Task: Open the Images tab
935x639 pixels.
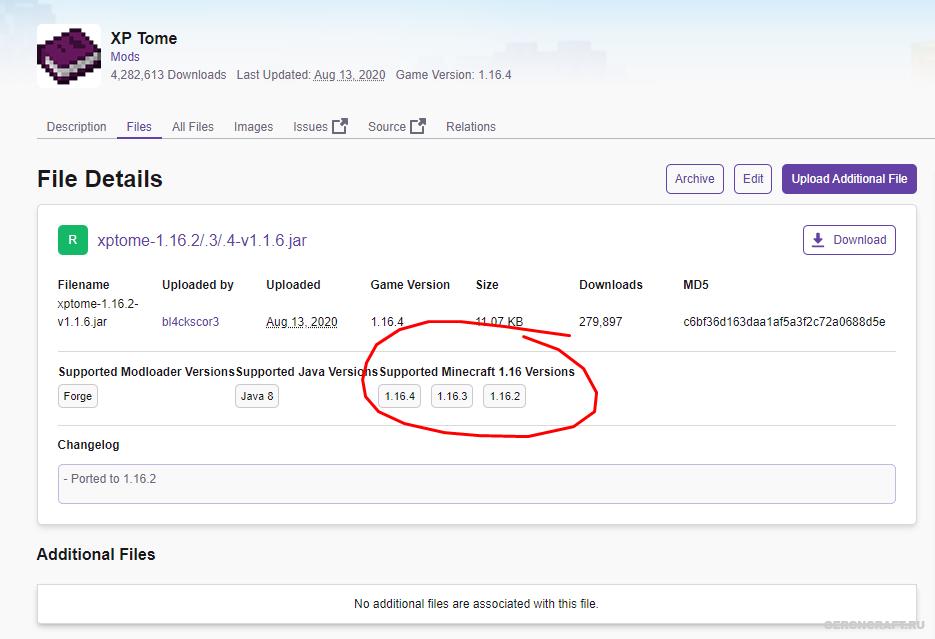Action: 253,127
